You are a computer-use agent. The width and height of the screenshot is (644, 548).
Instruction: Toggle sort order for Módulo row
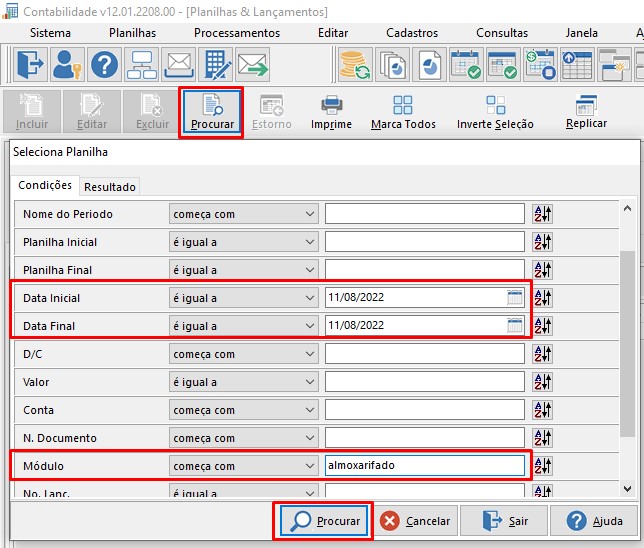(543, 465)
